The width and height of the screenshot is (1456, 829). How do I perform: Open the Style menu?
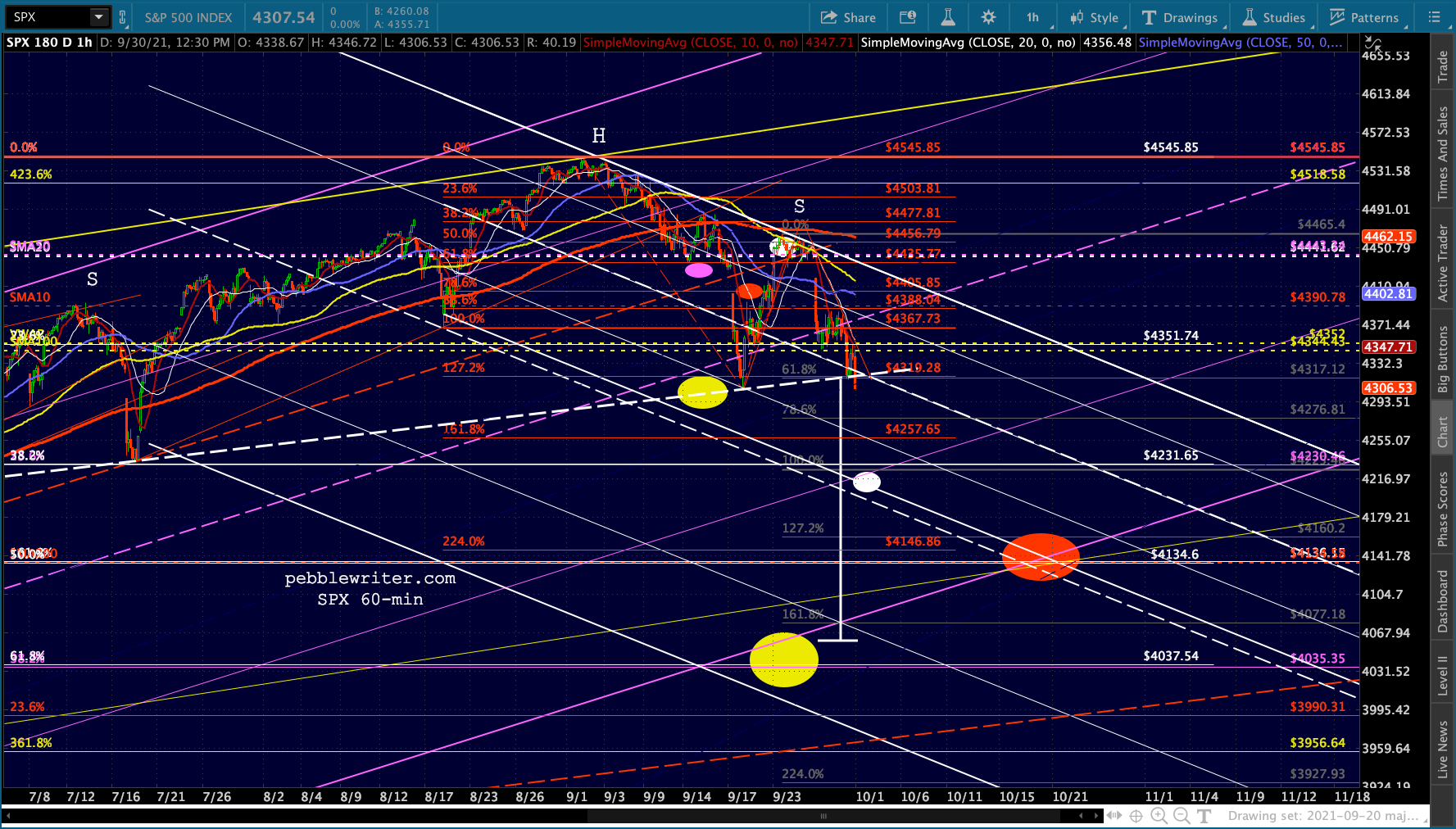[x=1094, y=17]
